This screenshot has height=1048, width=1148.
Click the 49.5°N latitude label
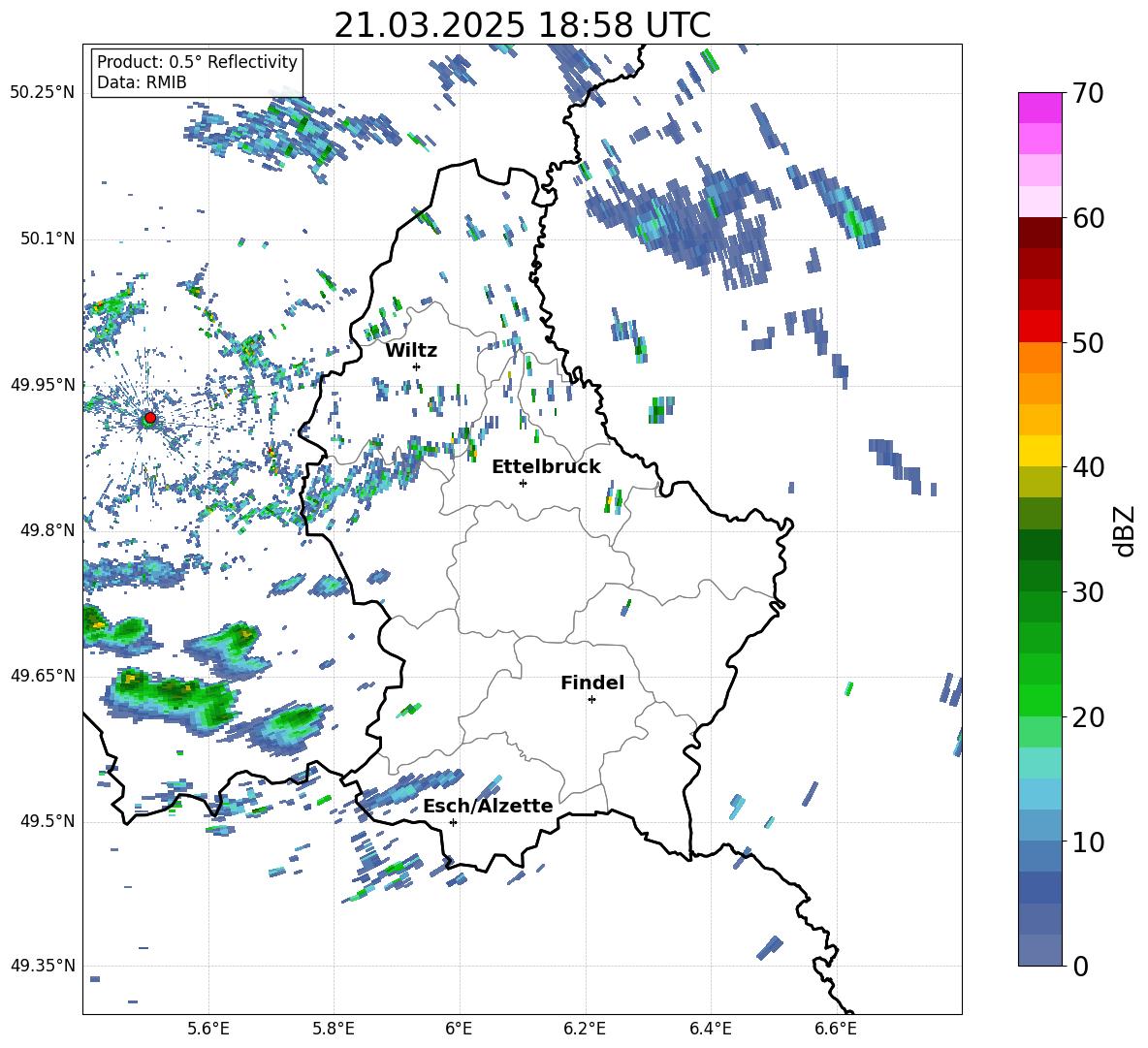pos(47,821)
